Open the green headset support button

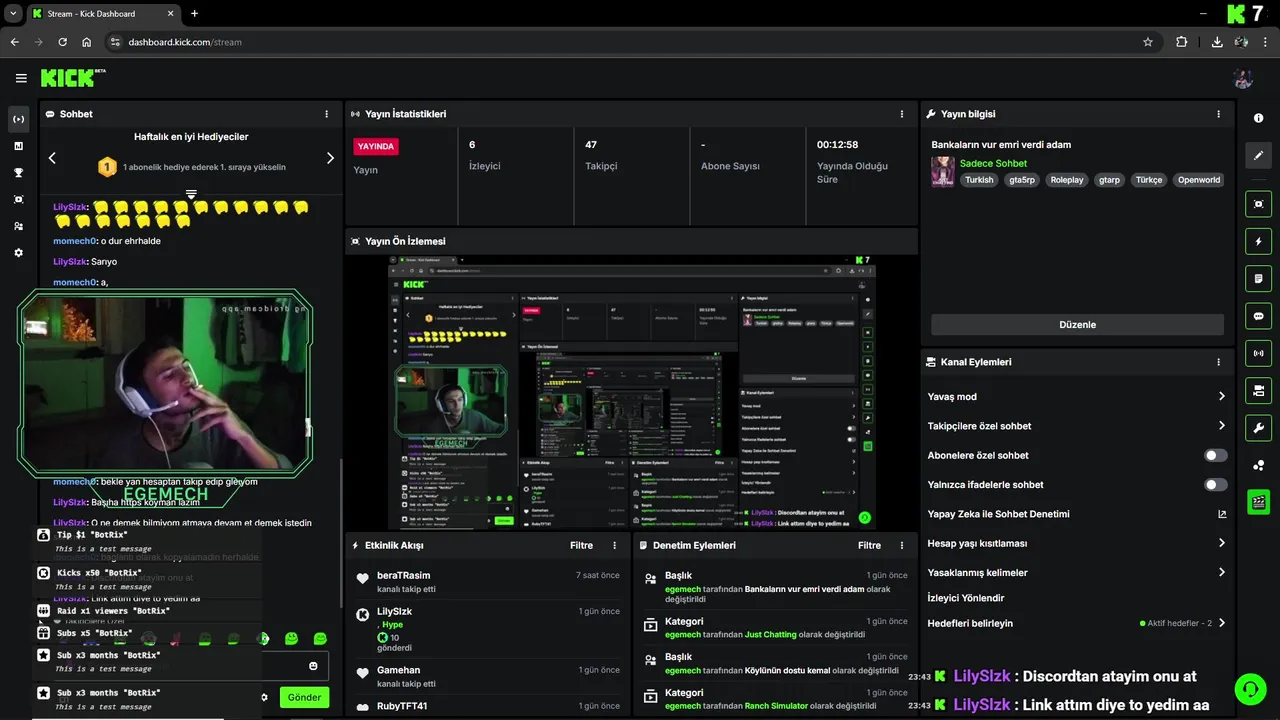point(1249,689)
